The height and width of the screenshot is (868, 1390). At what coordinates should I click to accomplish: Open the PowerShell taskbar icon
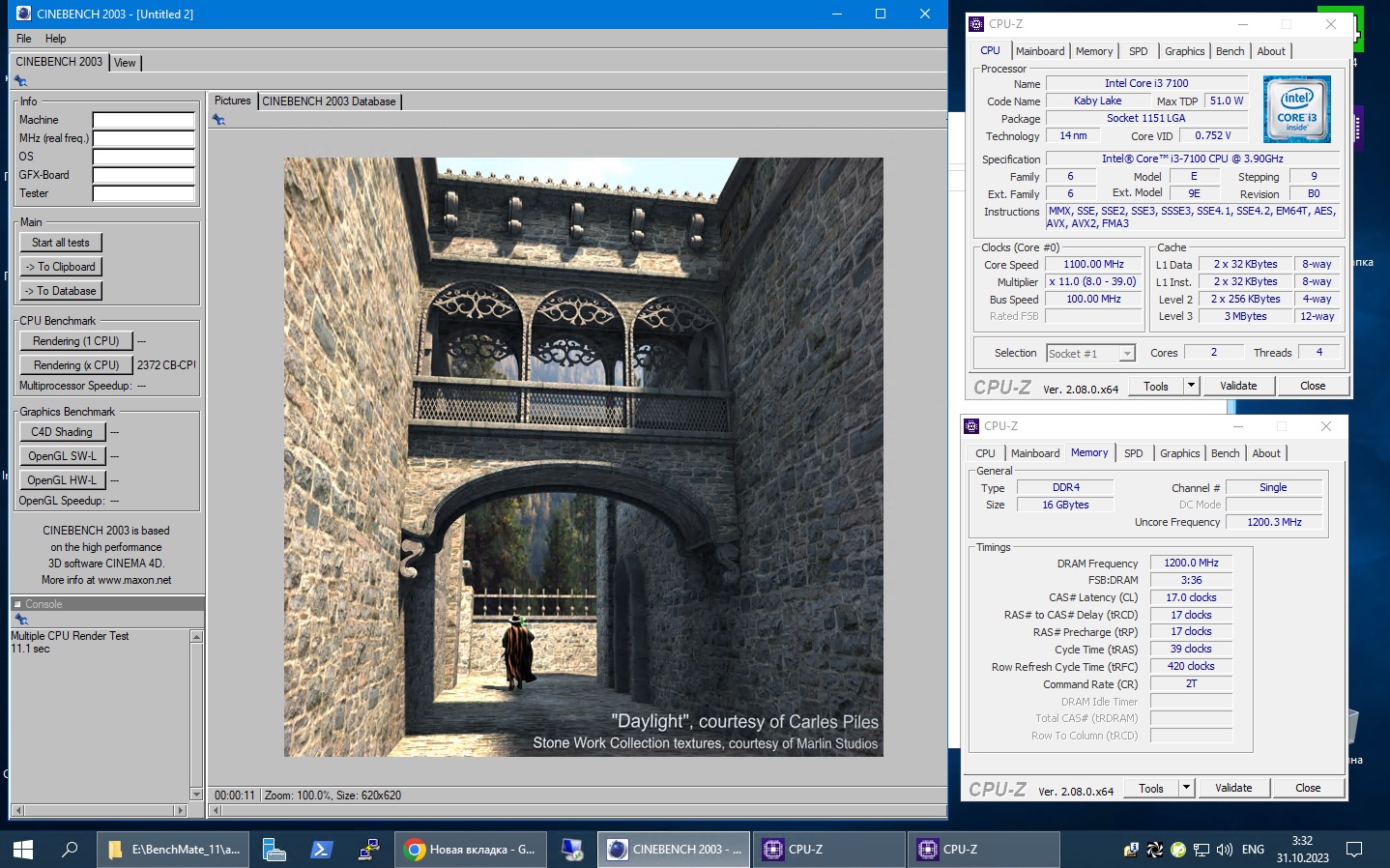coord(322,850)
